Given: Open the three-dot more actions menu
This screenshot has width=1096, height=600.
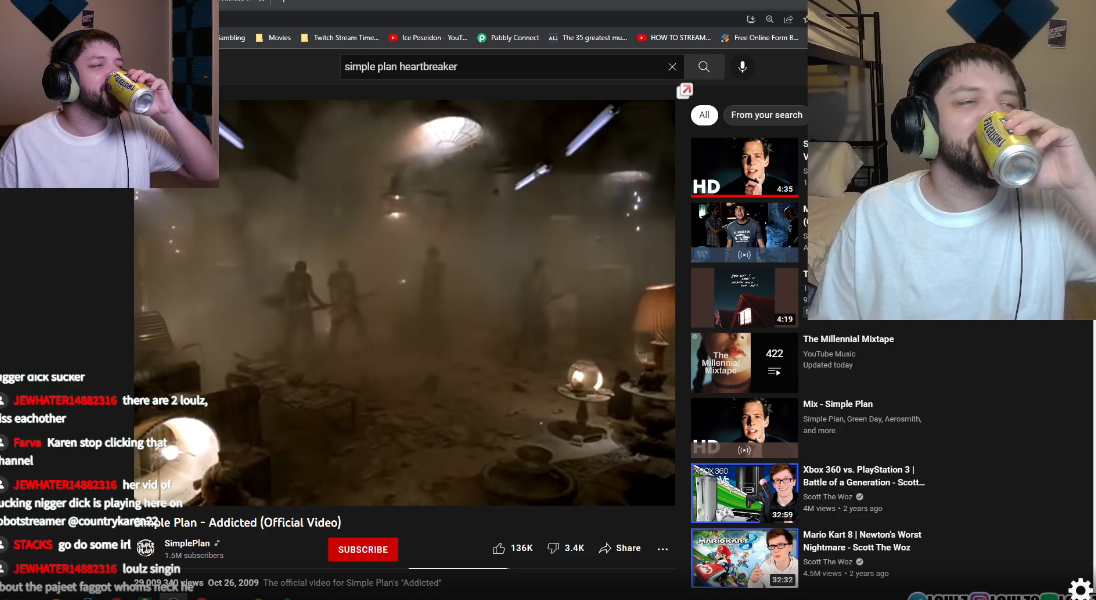Looking at the screenshot, I should (x=663, y=549).
